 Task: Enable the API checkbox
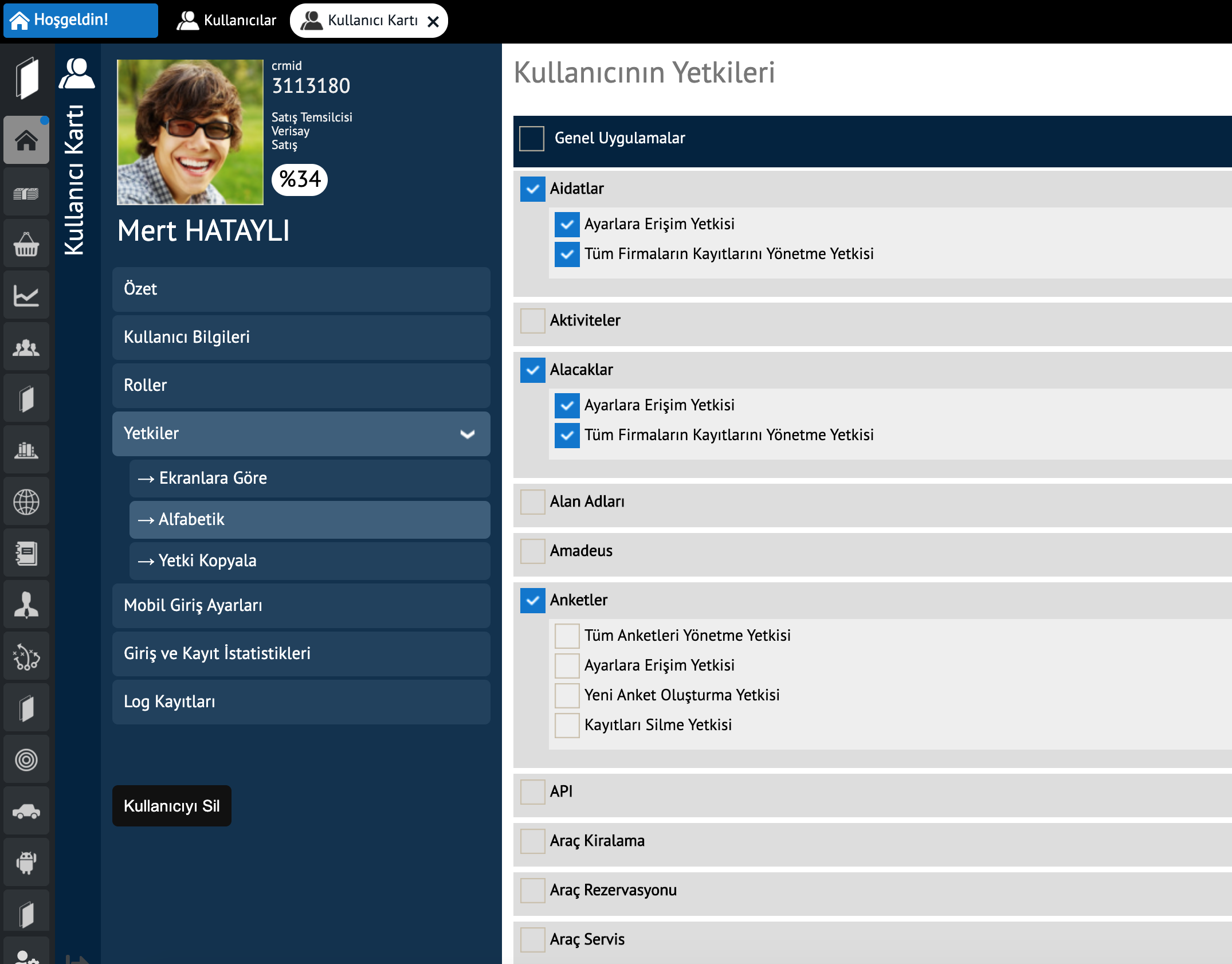coord(533,791)
